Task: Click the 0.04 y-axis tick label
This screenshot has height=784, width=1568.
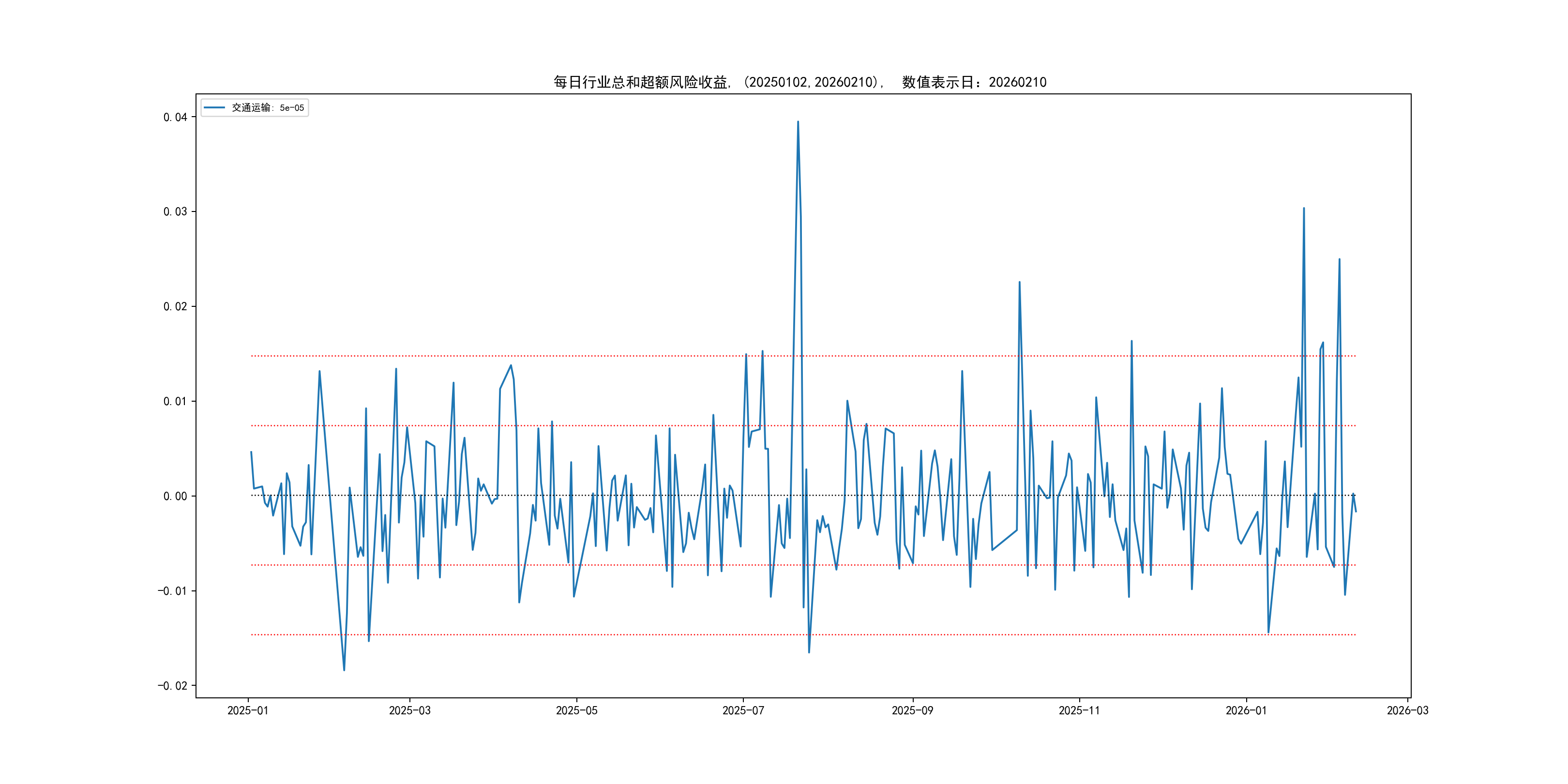Action: click(x=175, y=117)
